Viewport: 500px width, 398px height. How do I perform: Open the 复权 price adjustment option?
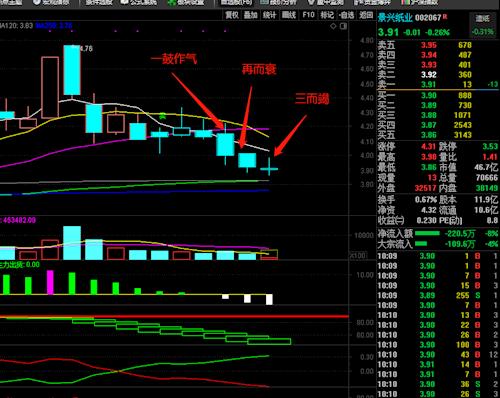(x=232, y=15)
